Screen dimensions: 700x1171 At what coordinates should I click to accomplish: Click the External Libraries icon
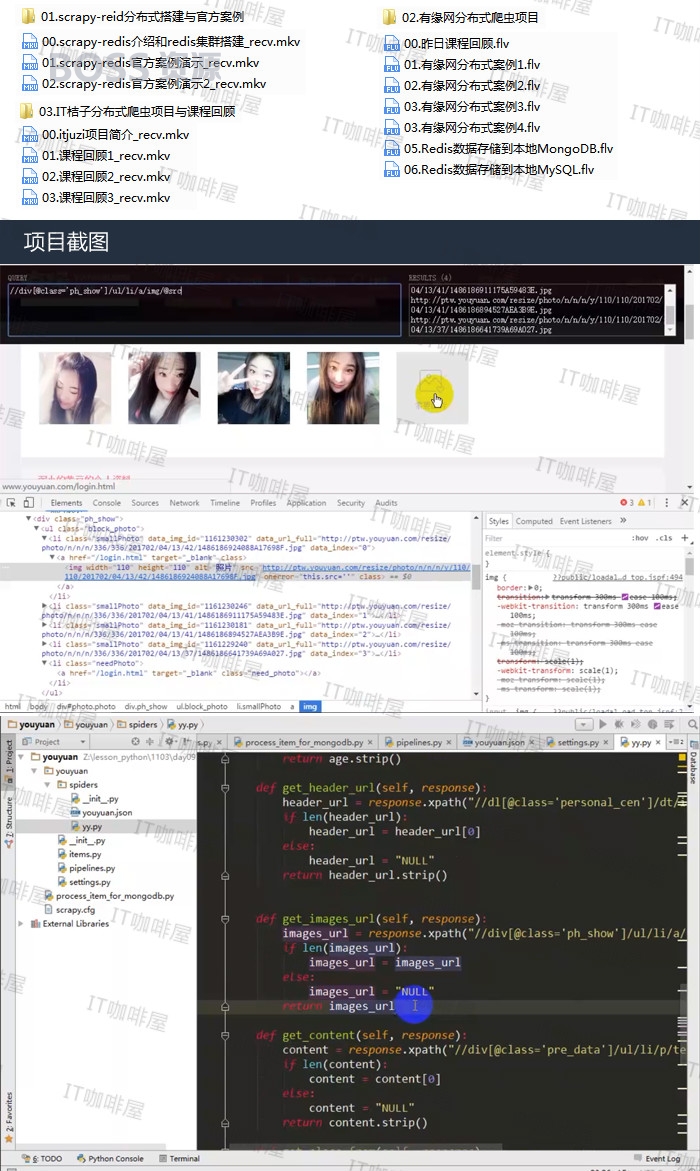click(35, 924)
